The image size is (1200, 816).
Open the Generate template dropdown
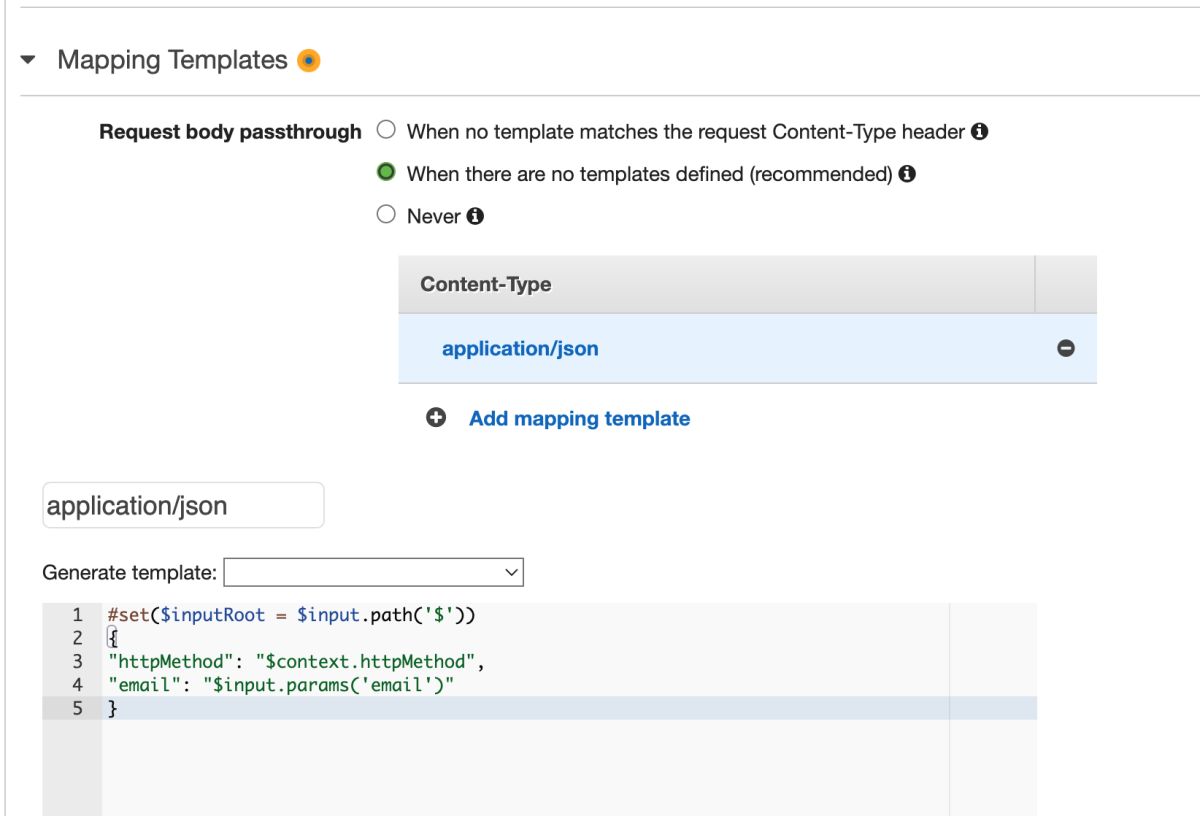coord(373,573)
